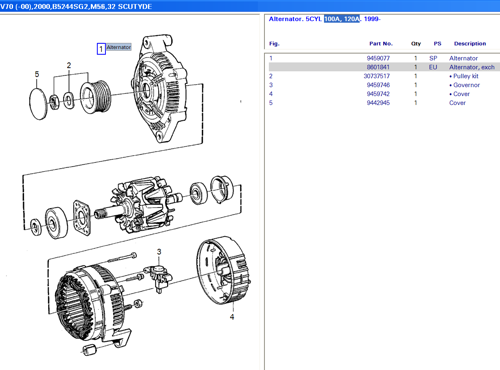
Task: Click the highlighted 100A, 120A title text
Action: point(342,19)
